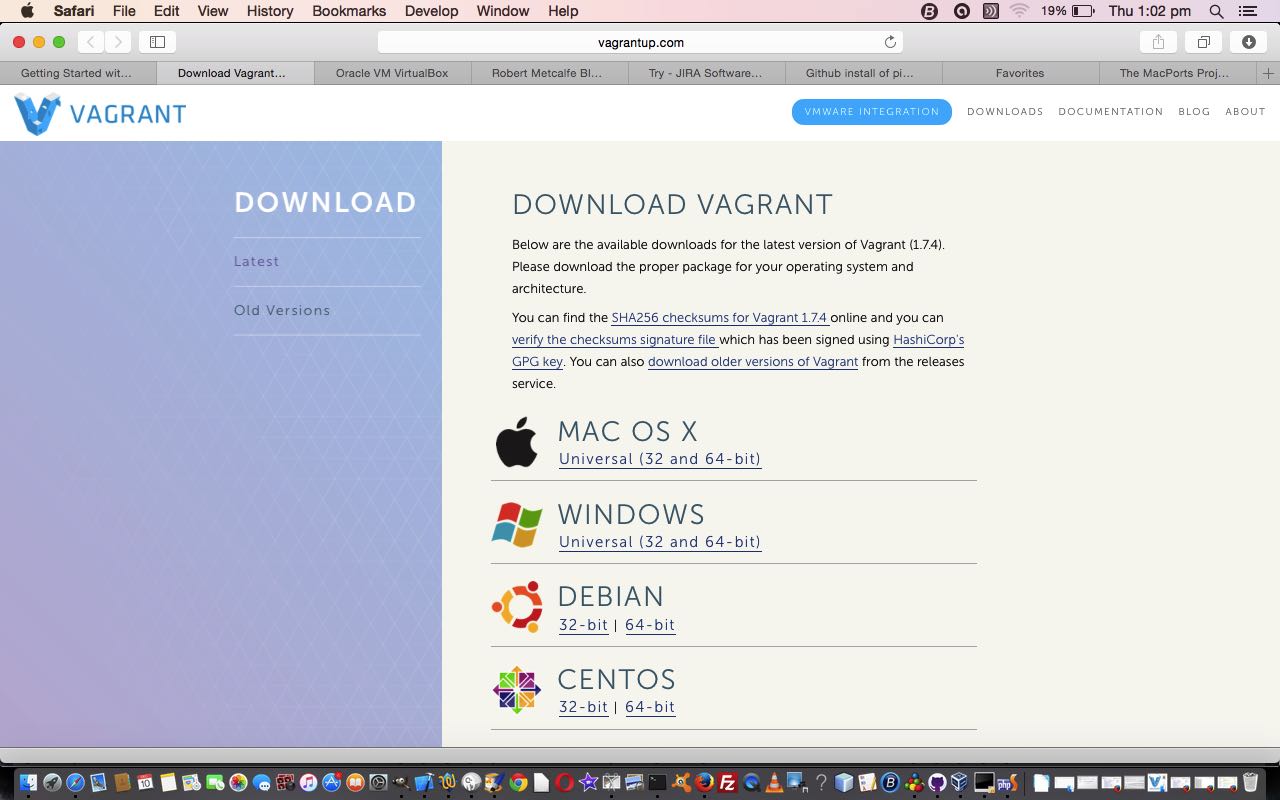Download Debian 32-bit package
Image resolution: width=1280 pixels, height=800 pixels.
point(583,625)
